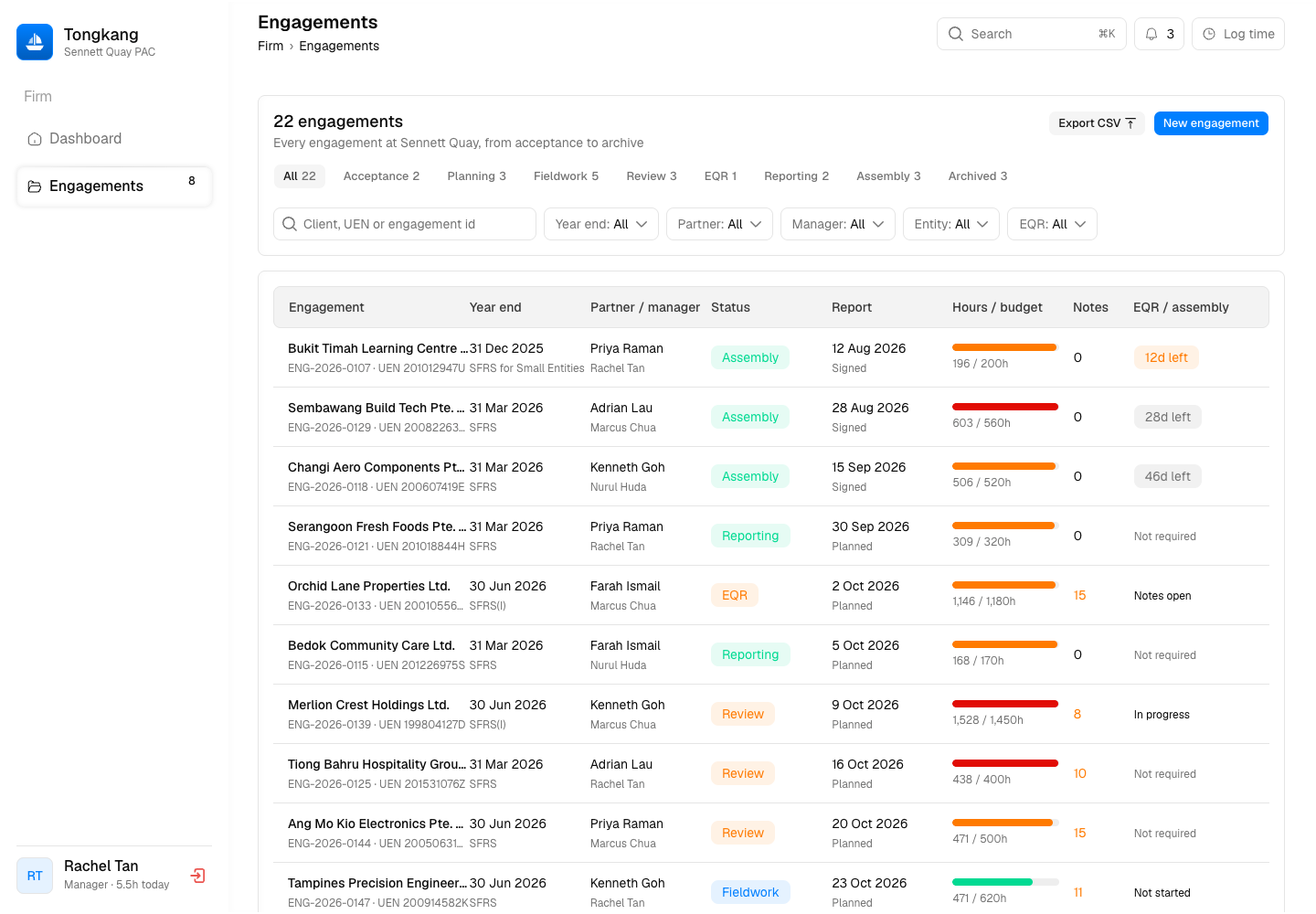Click the Engagements folder icon in sidebar
This screenshot has width=1316, height=914.
(35, 186)
